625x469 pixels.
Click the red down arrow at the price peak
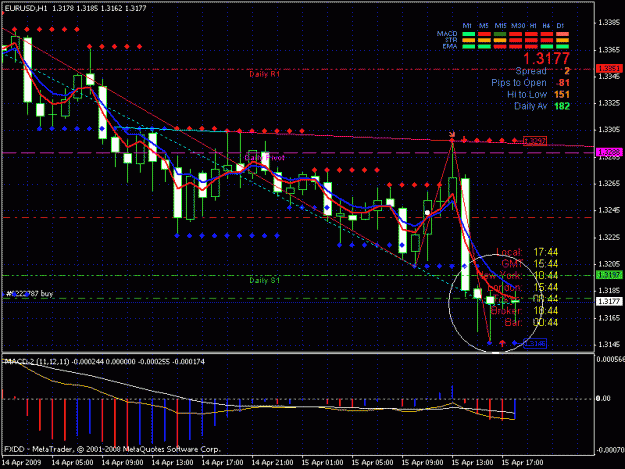pos(452,134)
